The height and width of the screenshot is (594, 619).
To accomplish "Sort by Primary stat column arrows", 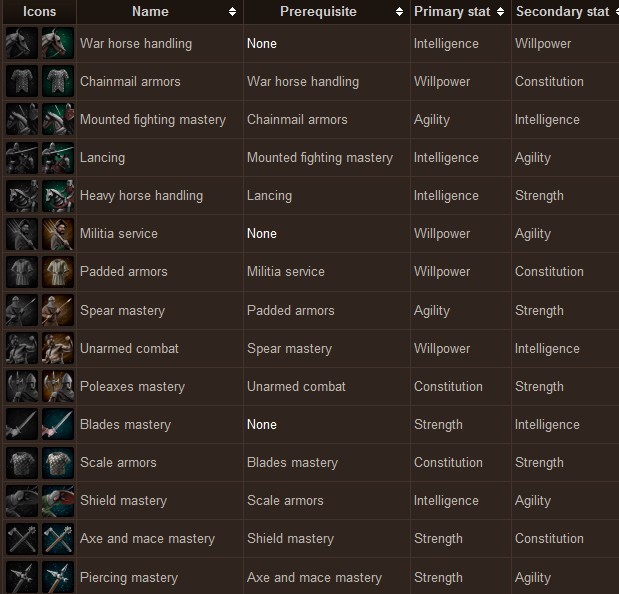I will pos(500,11).
